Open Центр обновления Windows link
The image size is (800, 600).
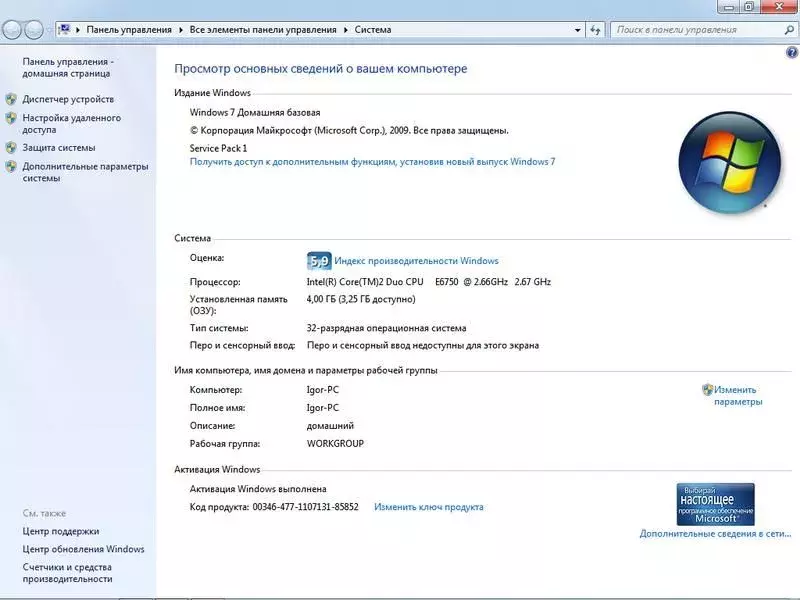click(83, 549)
